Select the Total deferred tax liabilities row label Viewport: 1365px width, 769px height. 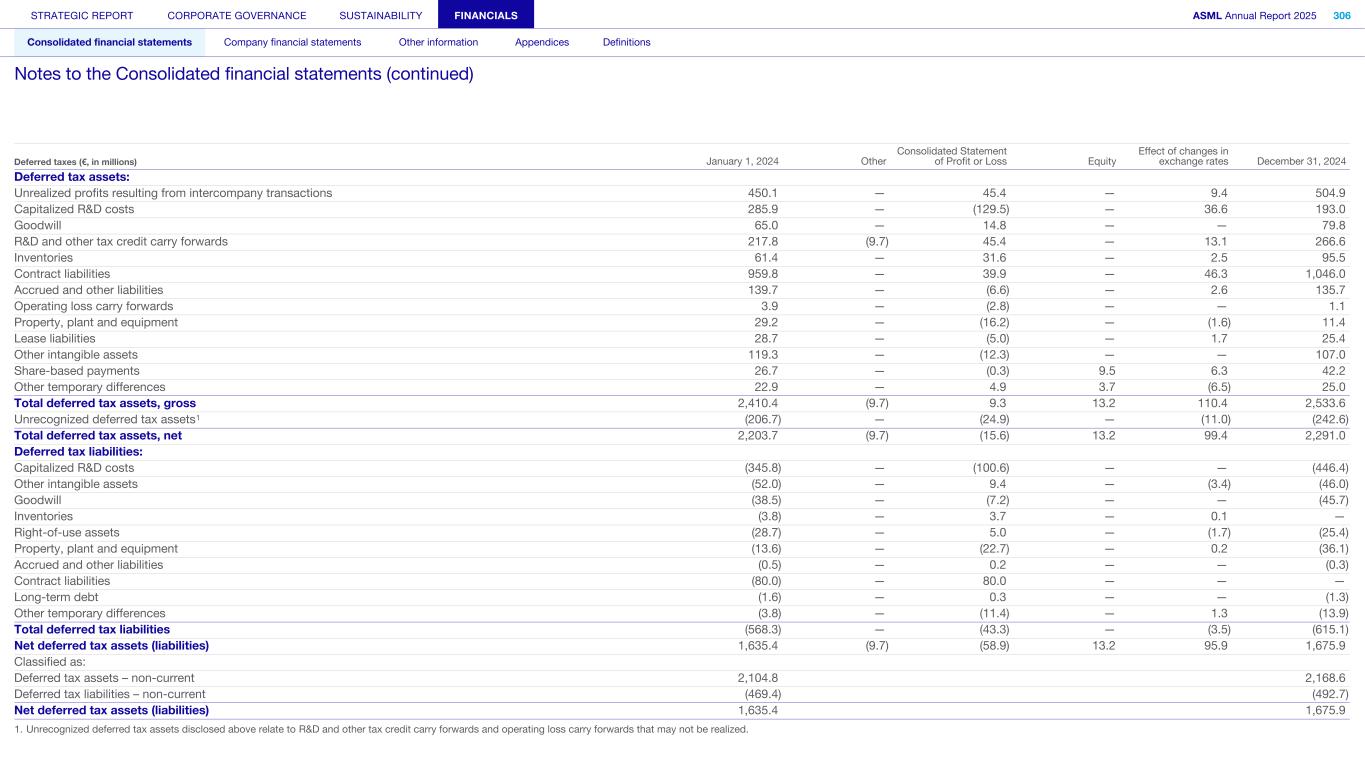[92, 630]
